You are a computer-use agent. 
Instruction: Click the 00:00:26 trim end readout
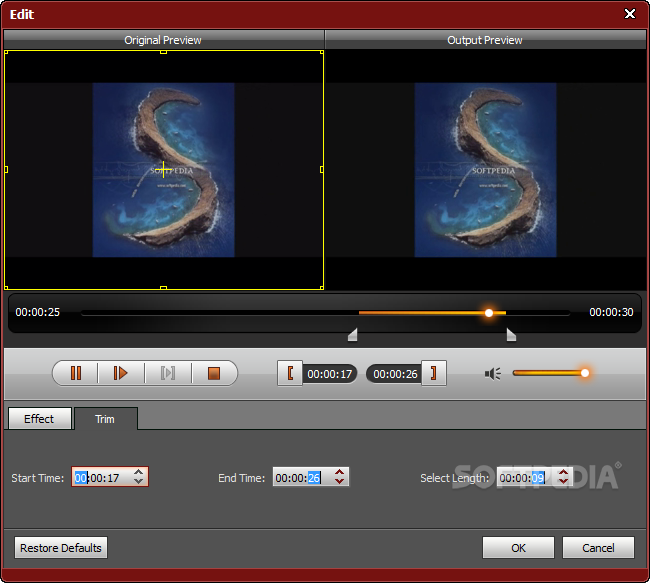coord(395,374)
